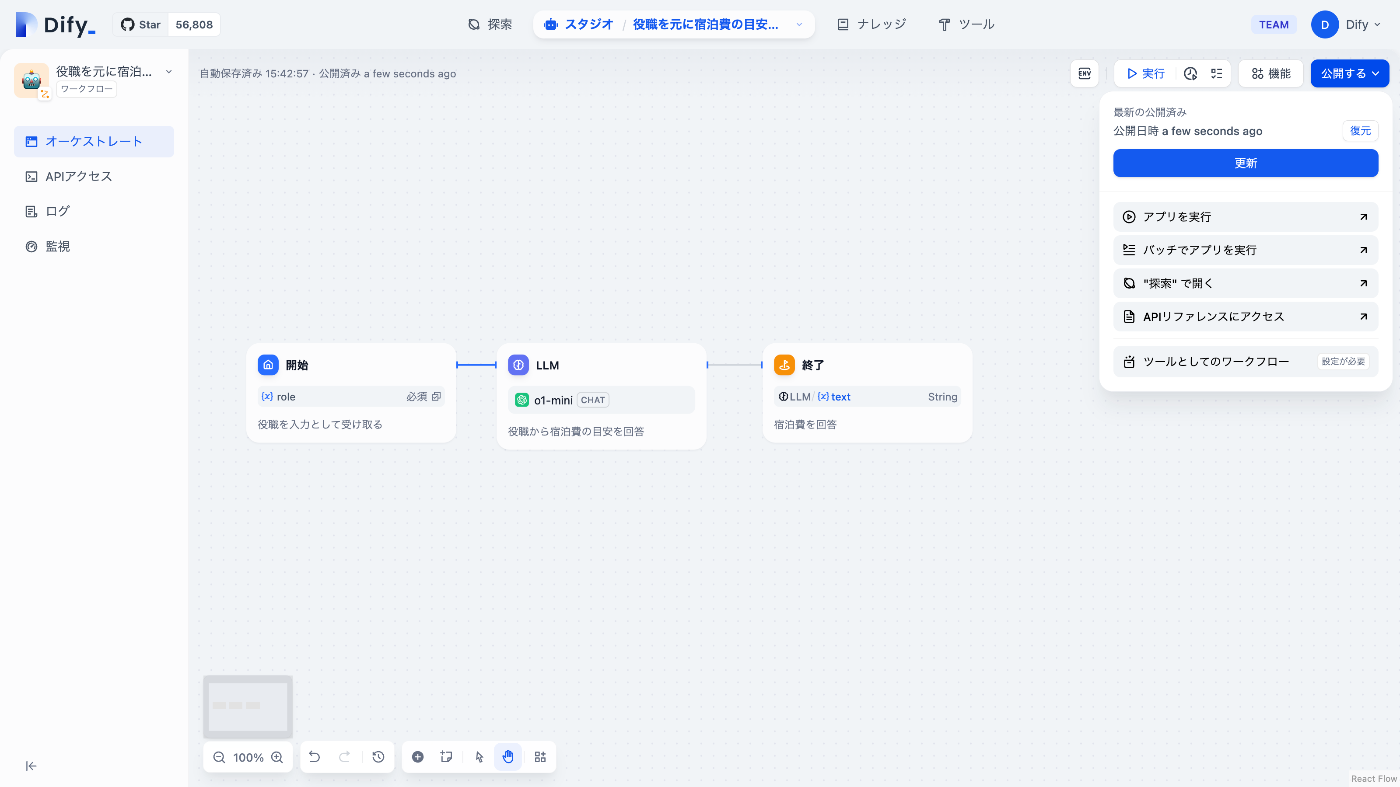Click the user avatar D
The height and width of the screenshot is (787, 1400).
click(1325, 25)
